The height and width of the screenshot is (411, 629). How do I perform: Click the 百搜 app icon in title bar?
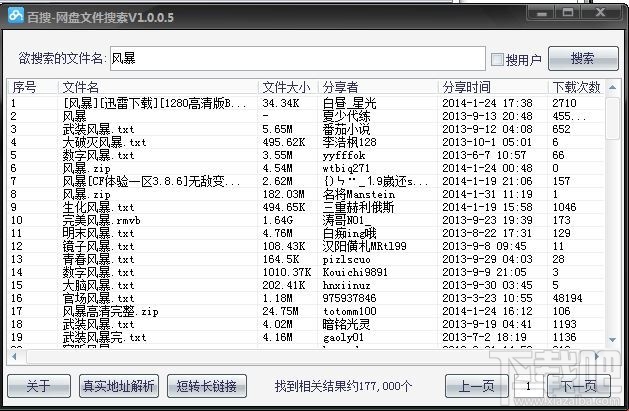[x=16, y=16]
